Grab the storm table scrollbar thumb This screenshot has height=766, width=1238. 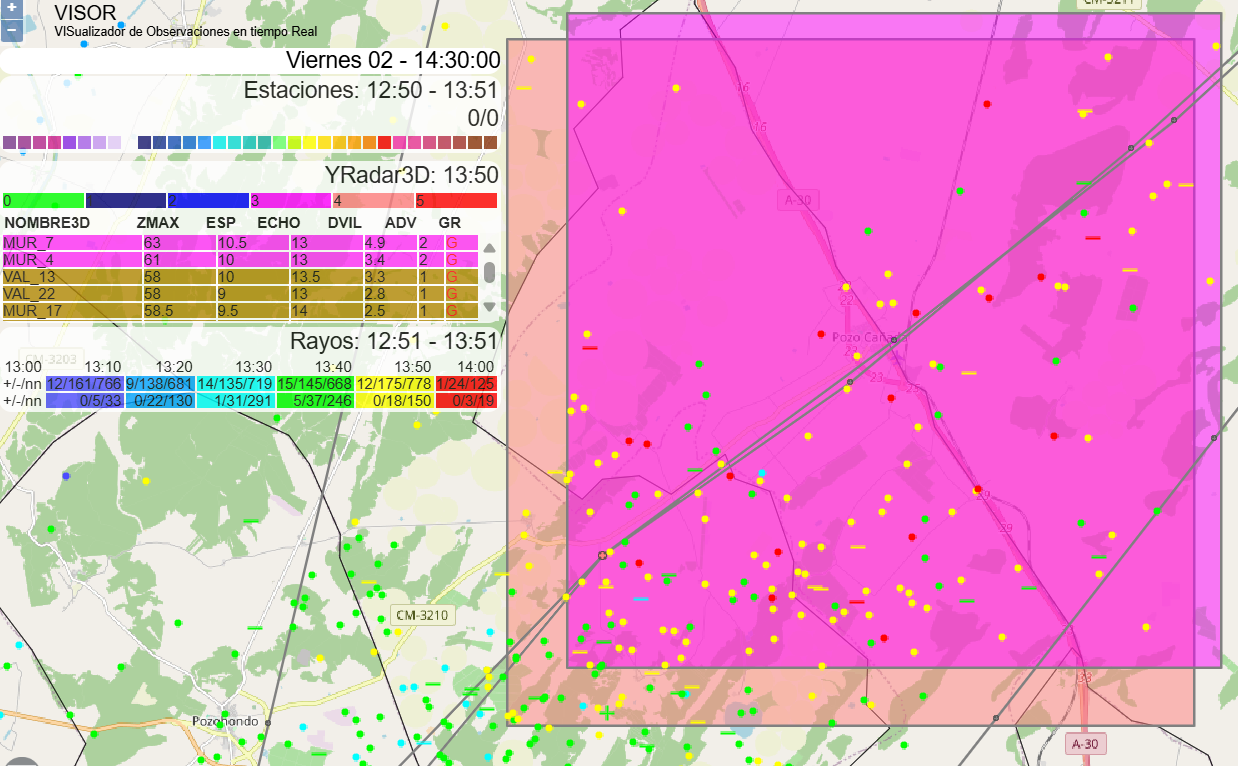(489, 272)
